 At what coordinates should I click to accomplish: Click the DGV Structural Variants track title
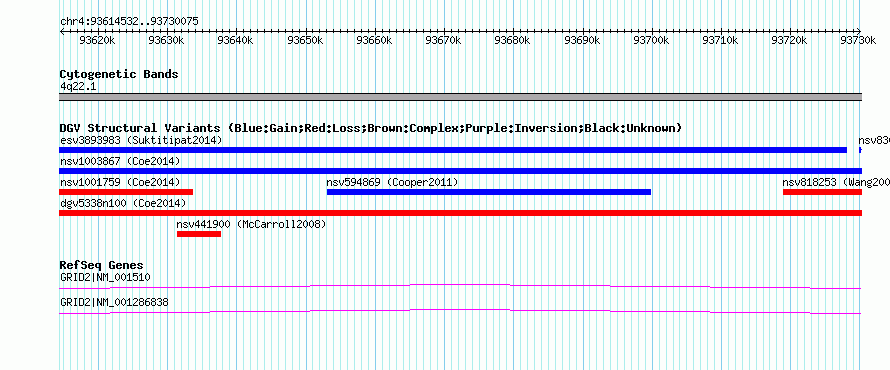[x=371, y=128]
